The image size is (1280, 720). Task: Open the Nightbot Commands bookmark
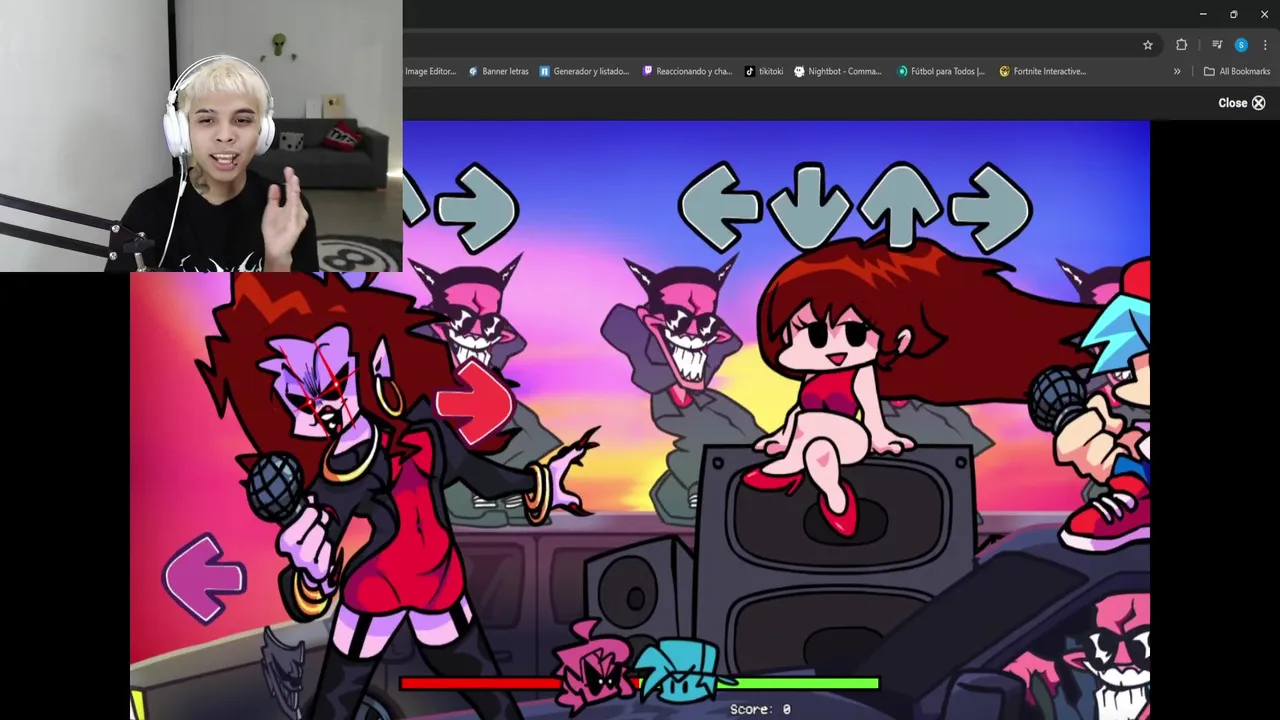tap(838, 71)
